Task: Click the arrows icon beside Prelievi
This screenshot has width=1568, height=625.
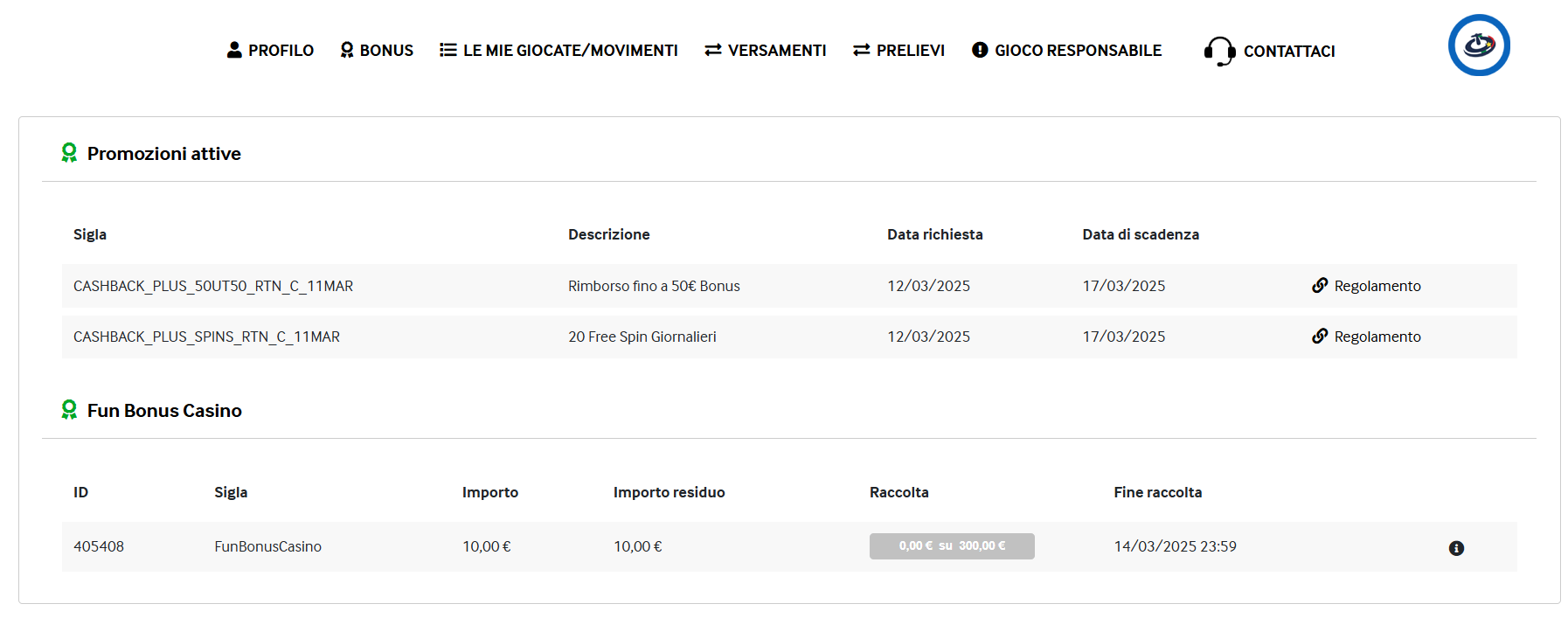Action: 862,50
